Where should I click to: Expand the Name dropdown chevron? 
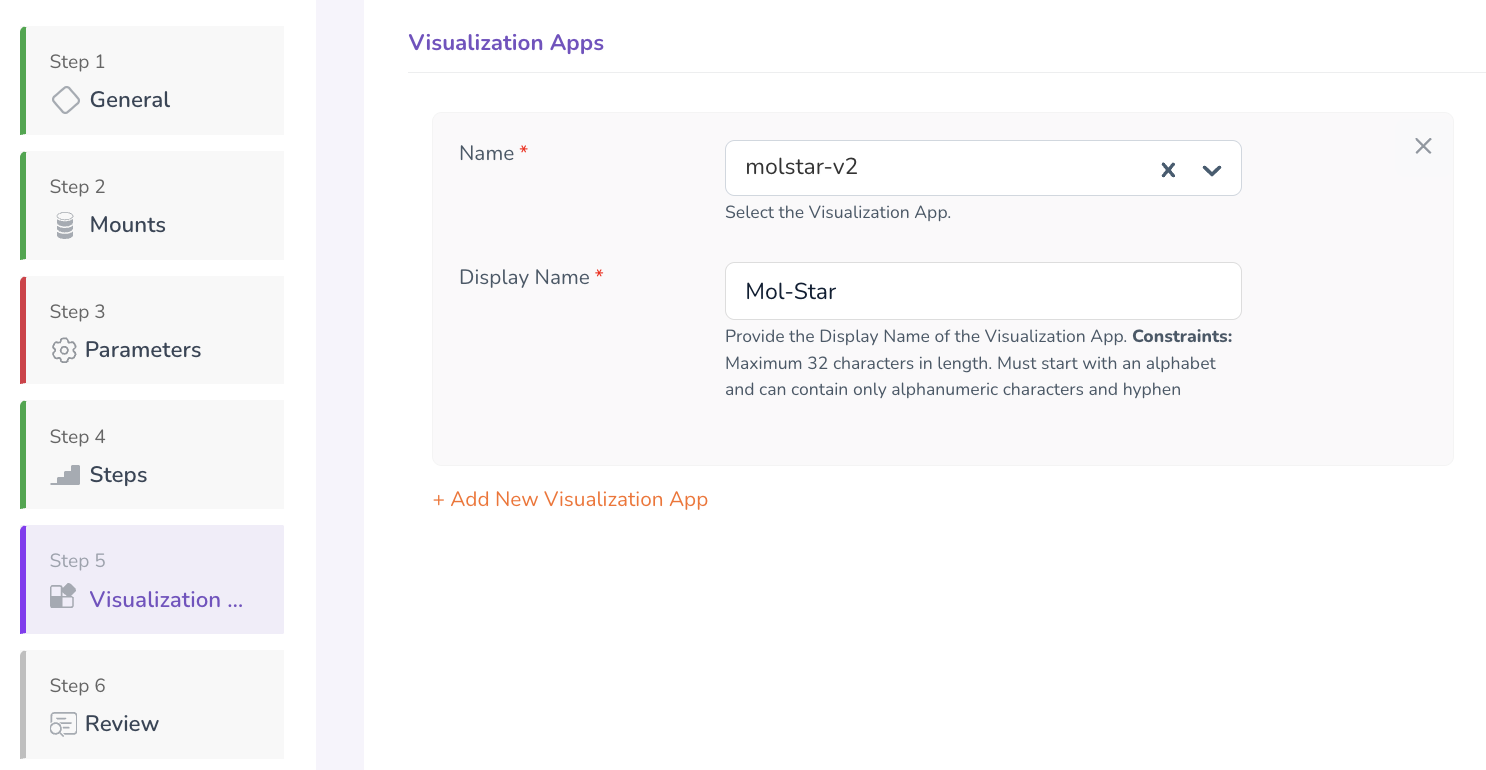pyautogui.click(x=1212, y=169)
